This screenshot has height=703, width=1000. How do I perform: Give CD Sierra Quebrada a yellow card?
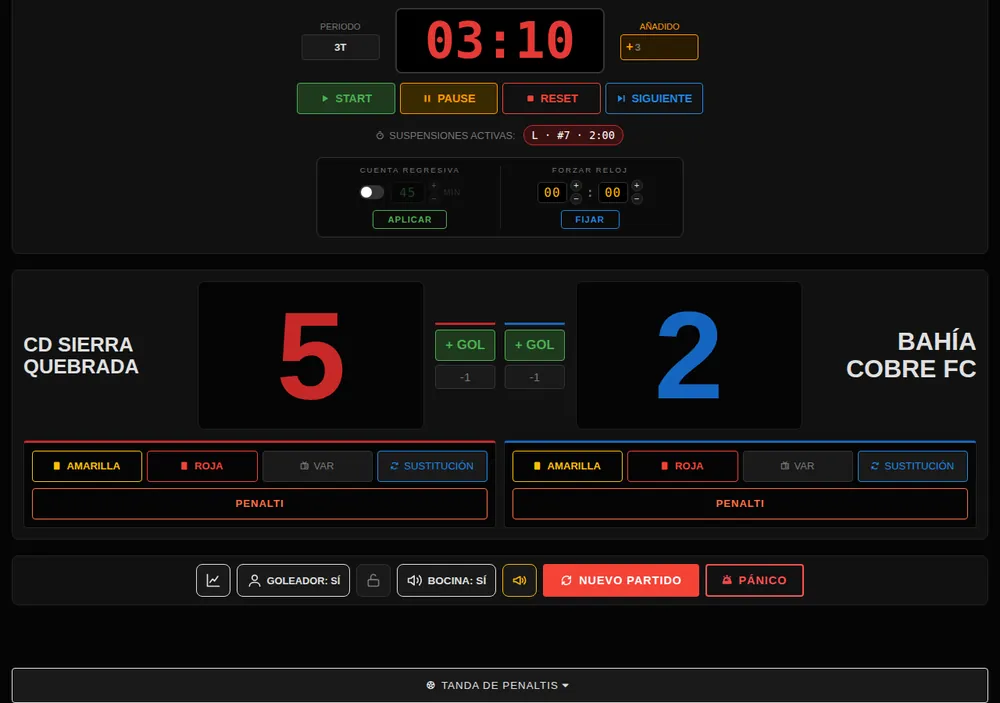[x=87, y=466]
